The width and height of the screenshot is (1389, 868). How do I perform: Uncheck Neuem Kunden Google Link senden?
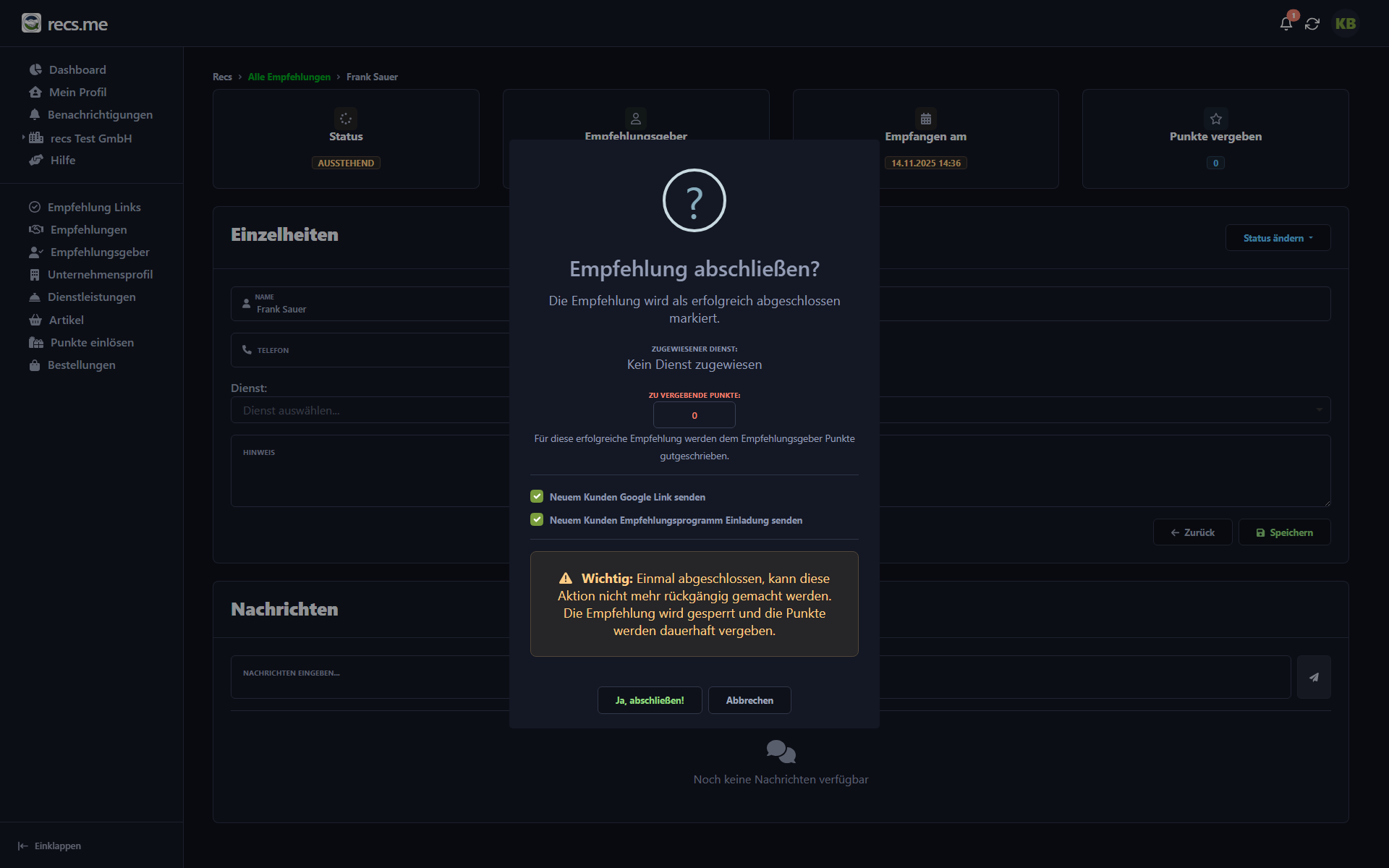(x=537, y=496)
